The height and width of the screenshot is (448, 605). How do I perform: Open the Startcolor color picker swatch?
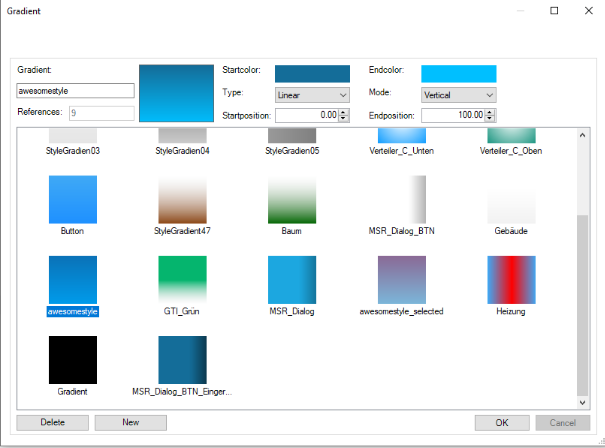[x=312, y=74]
